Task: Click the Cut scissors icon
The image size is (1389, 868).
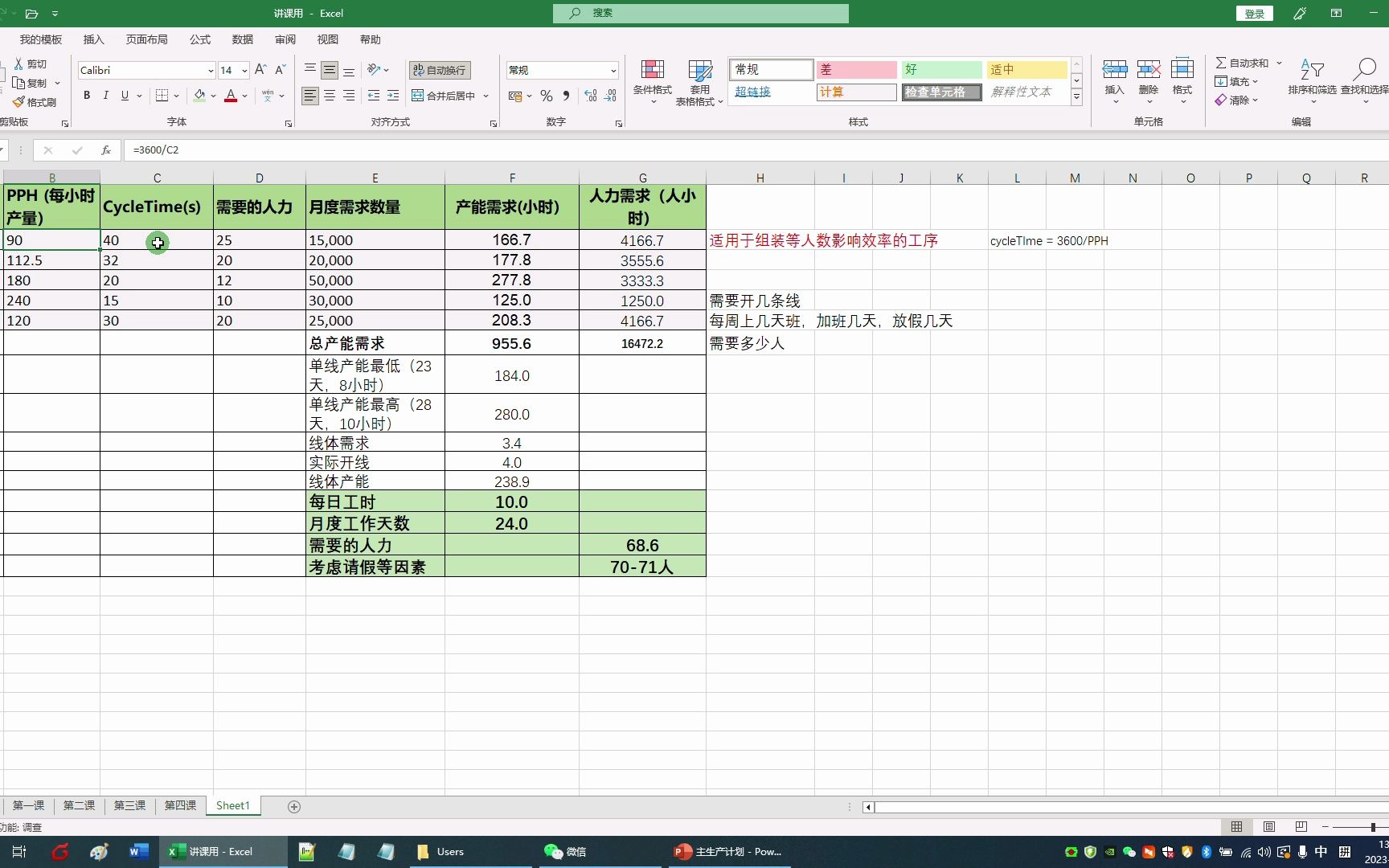Action: coord(18,63)
